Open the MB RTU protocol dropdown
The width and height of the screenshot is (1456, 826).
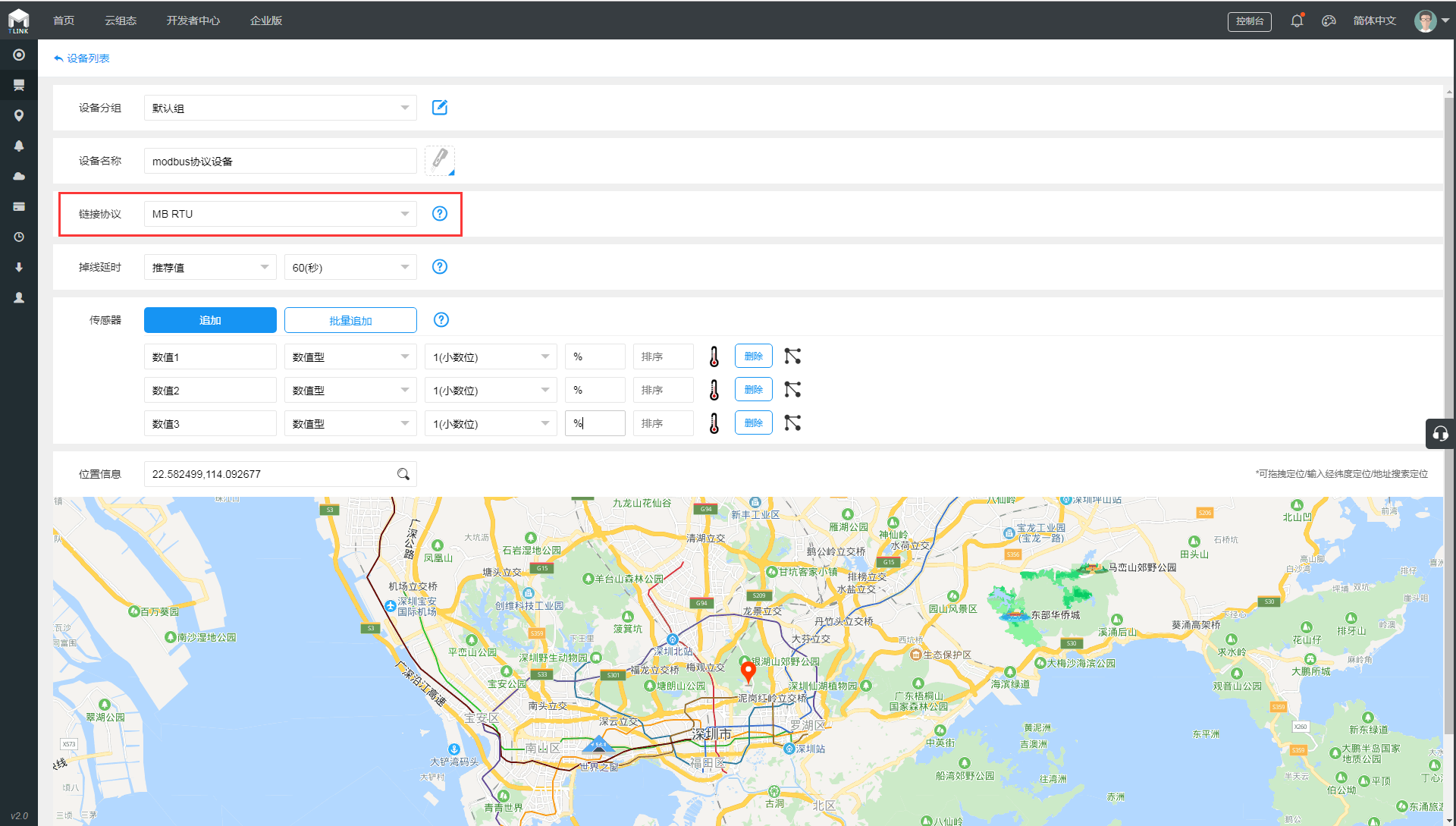280,214
